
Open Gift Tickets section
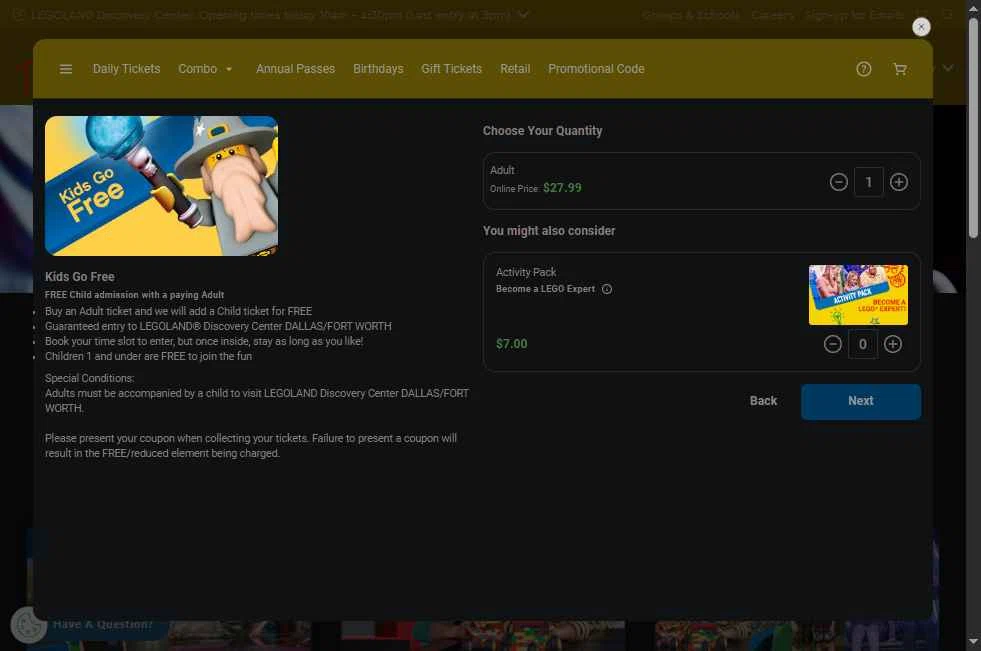(x=452, y=69)
